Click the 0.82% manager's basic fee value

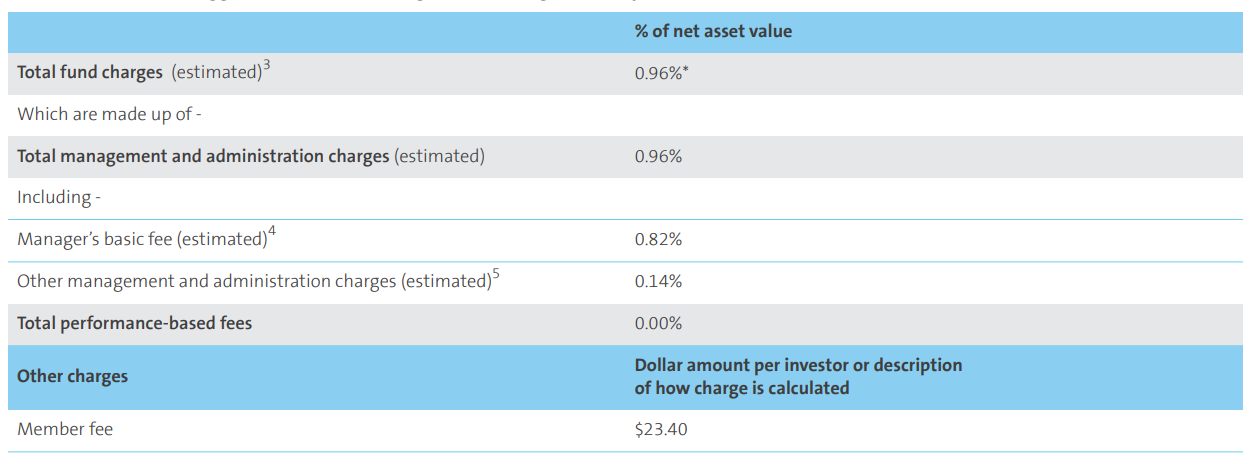(658, 240)
